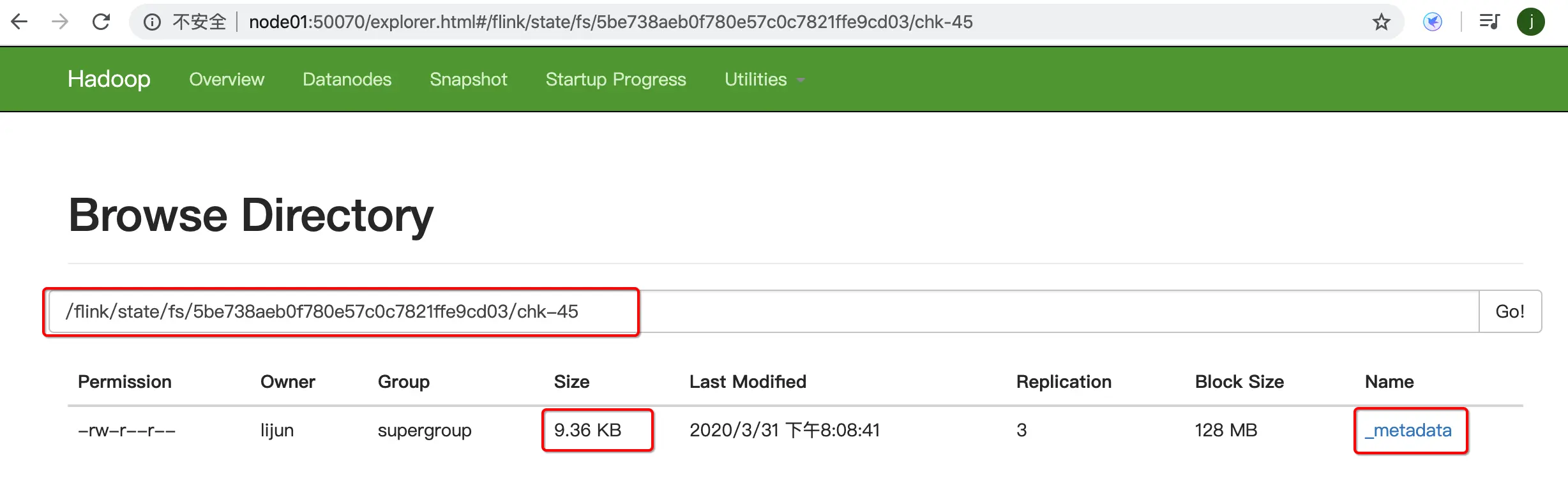
Task: Click the Size column header
Action: click(x=571, y=382)
